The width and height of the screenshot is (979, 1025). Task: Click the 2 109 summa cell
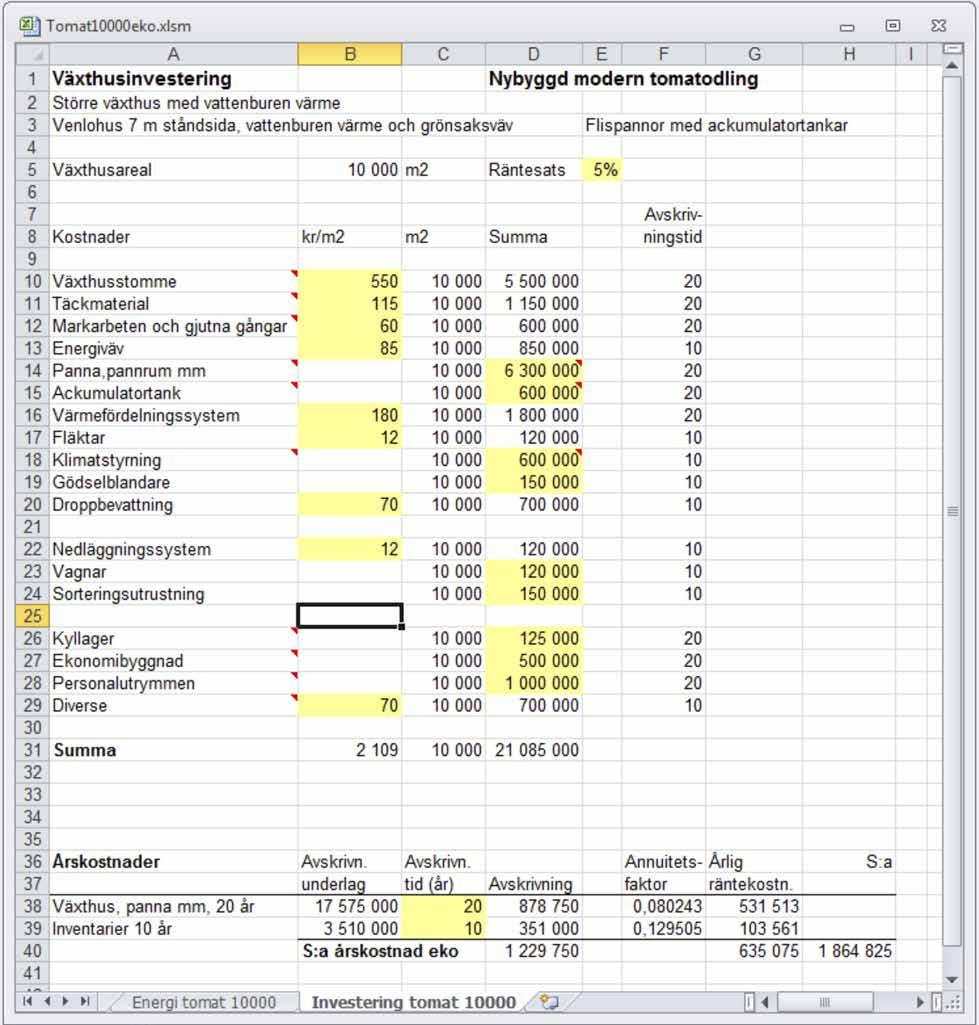350,750
